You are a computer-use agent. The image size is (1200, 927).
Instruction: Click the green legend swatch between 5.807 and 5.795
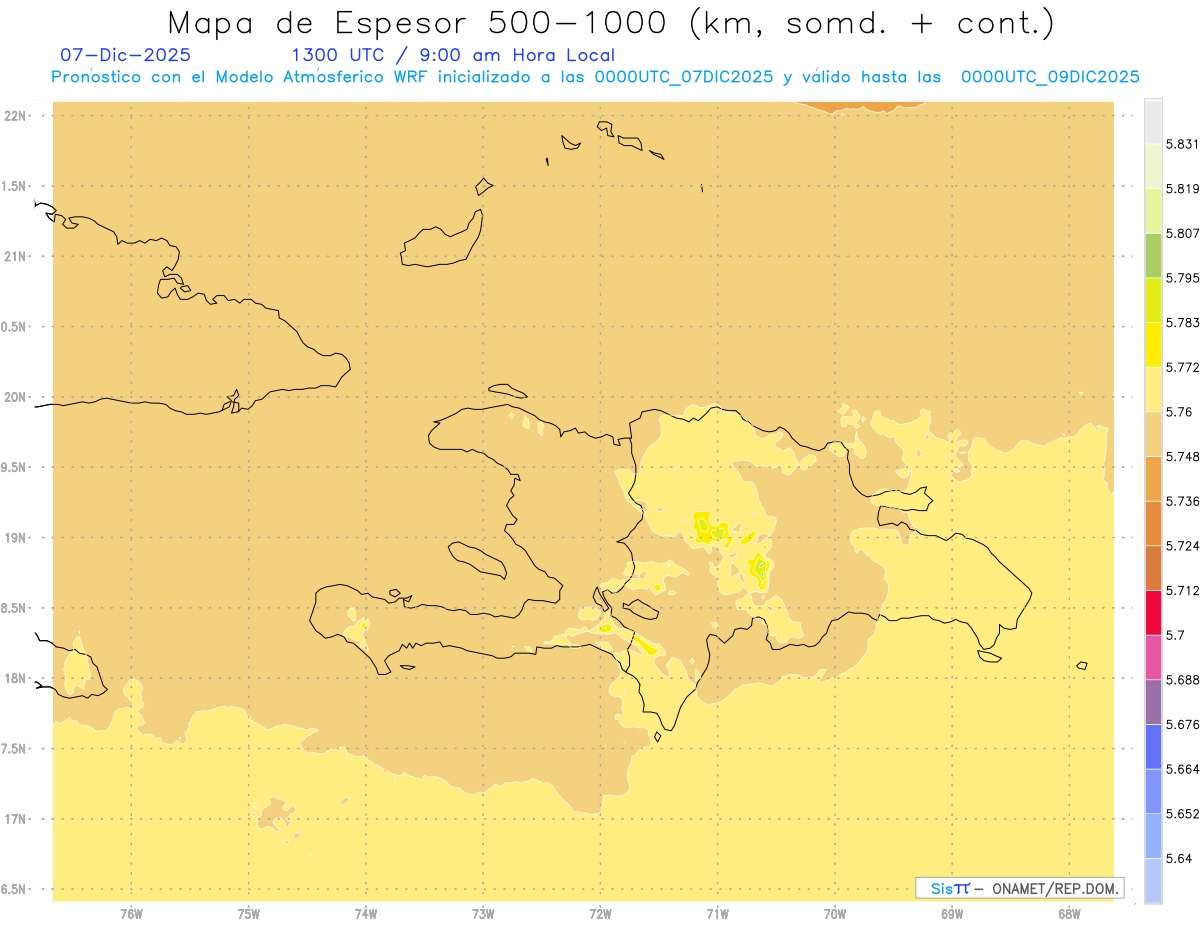coord(1153,255)
